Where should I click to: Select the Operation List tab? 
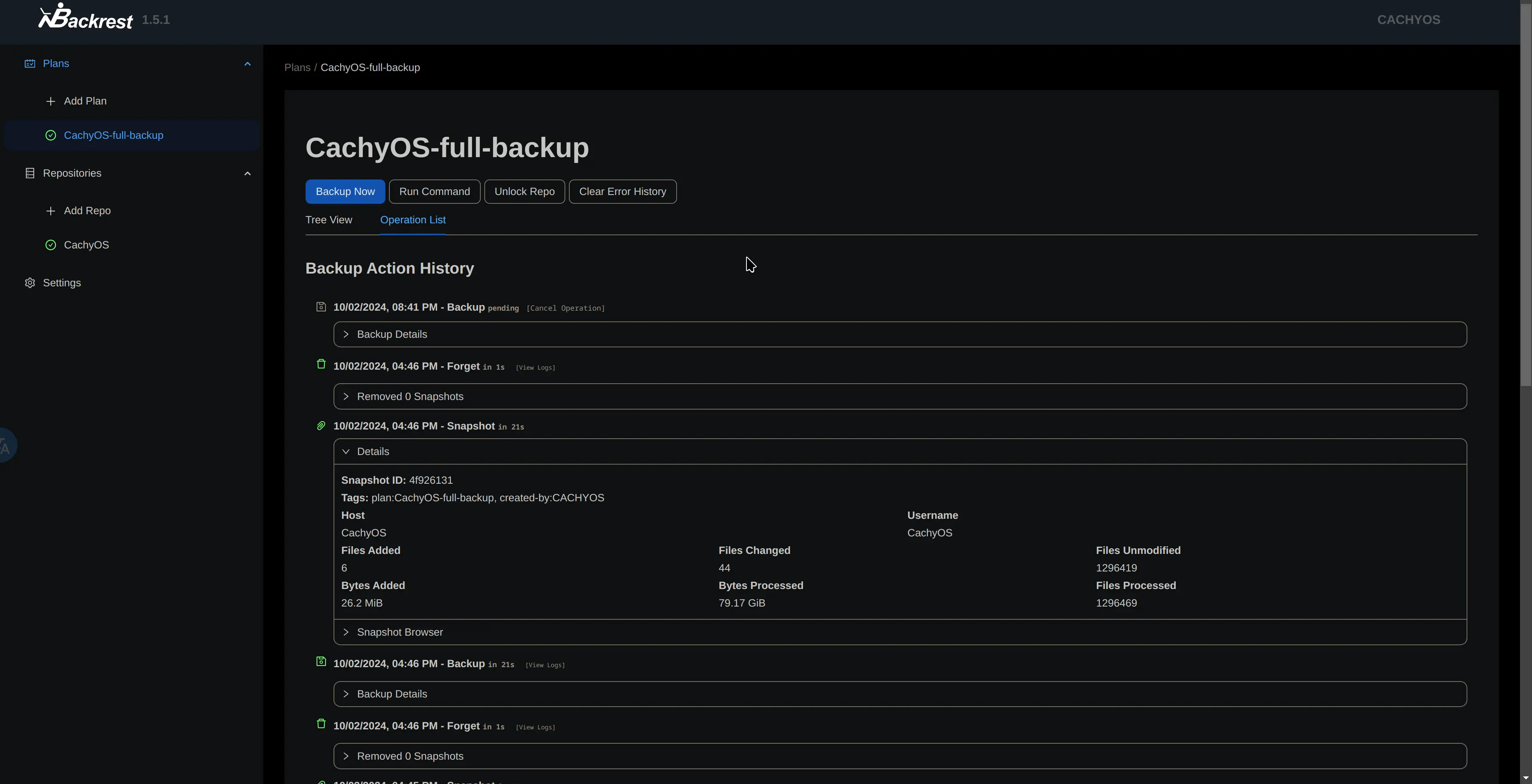tap(413, 220)
